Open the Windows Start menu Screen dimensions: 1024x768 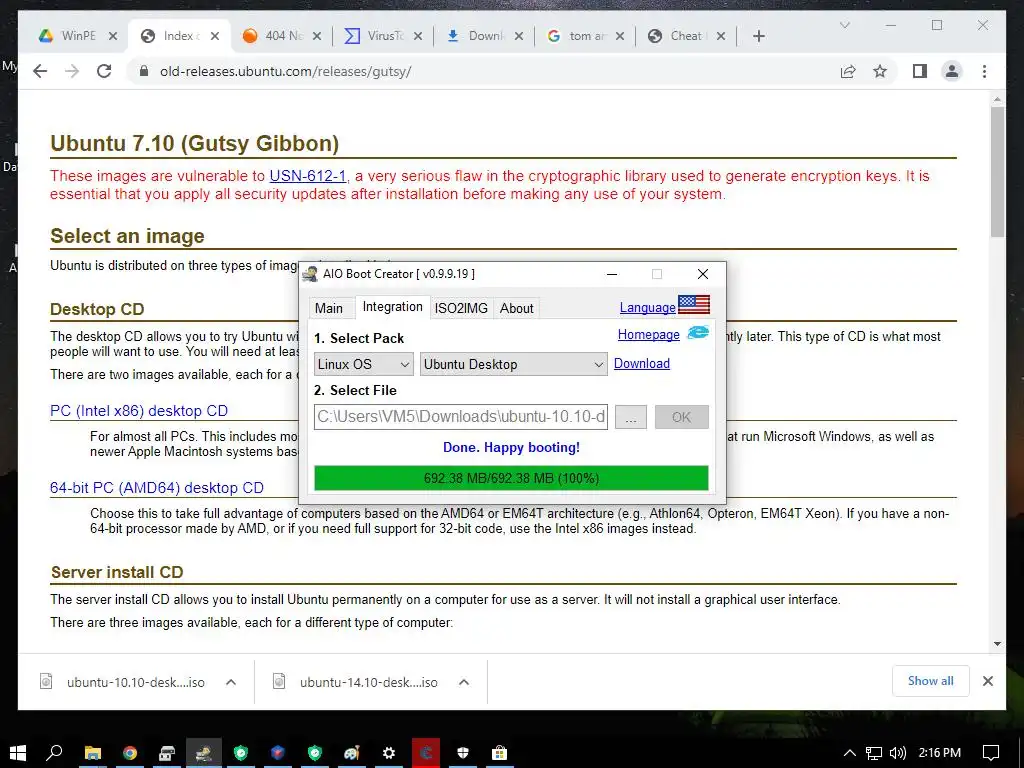(18, 753)
